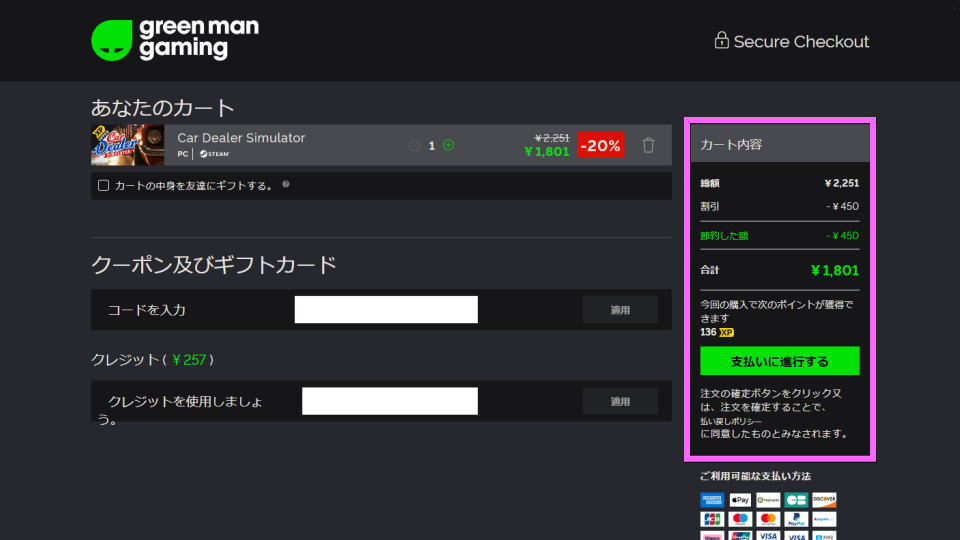Click the Mastercard payment icon

pyautogui.click(x=768, y=519)
